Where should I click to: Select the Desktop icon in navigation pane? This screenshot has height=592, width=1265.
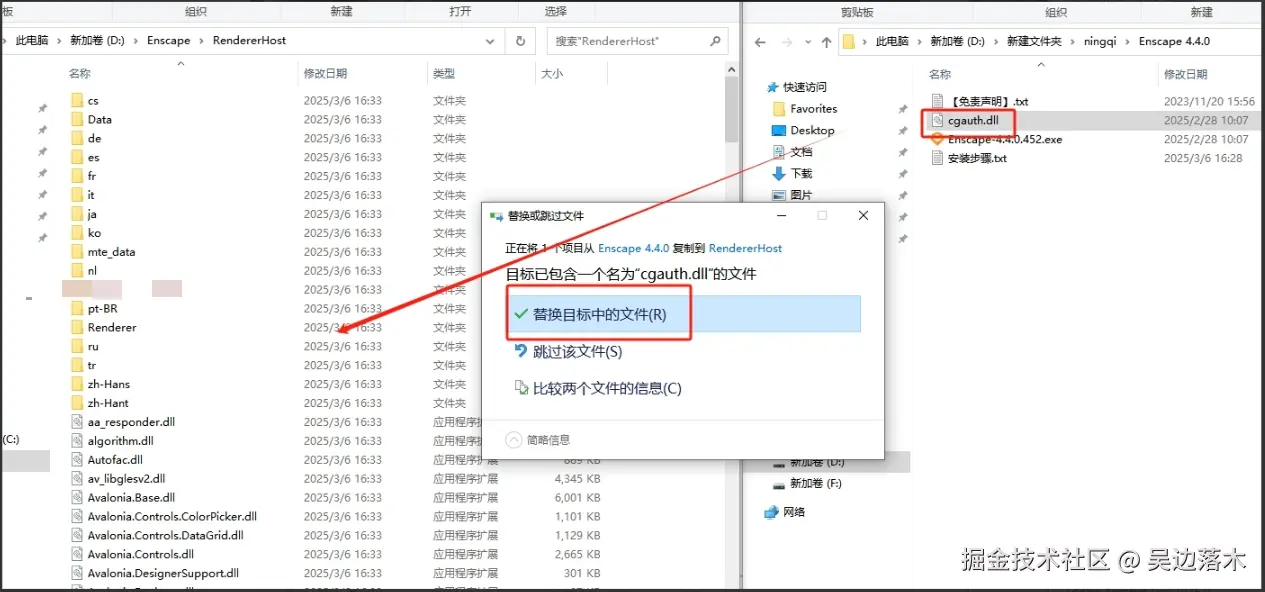780,130
